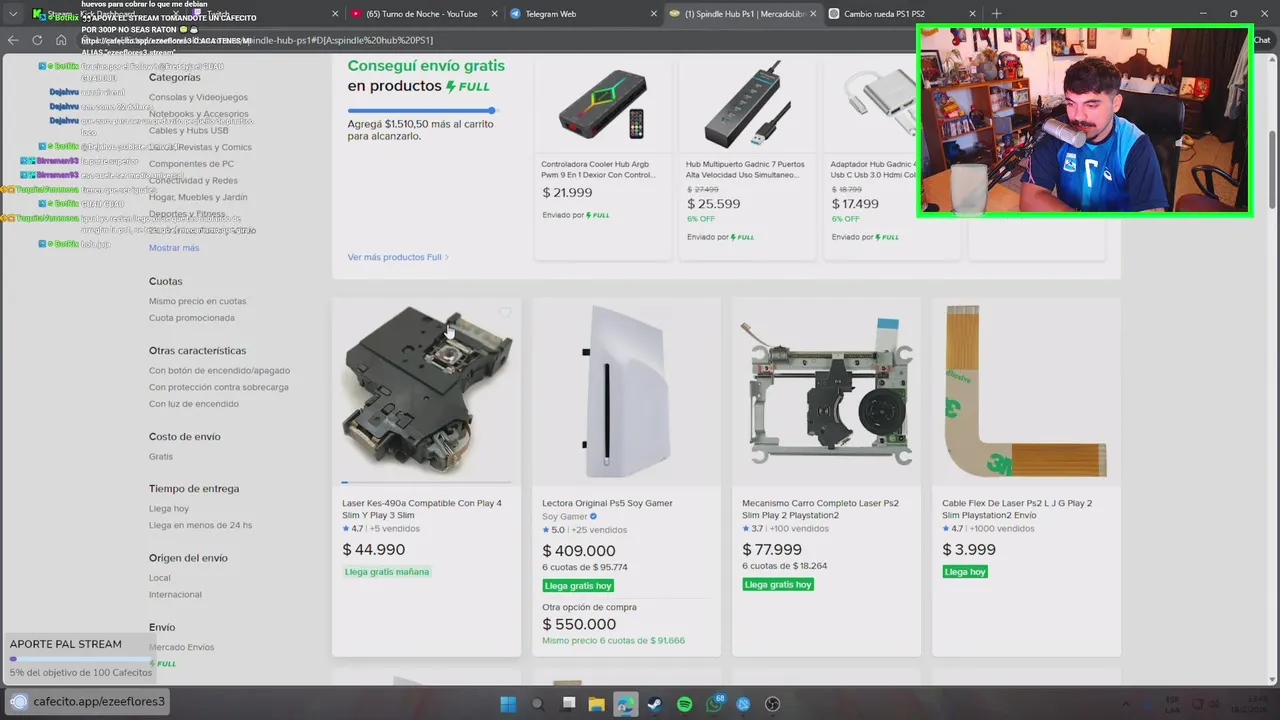Image resolution: width=1280 pixels, height=720 pixels.
Task: Open Laser Kes-490a product image
Action: 427,391
